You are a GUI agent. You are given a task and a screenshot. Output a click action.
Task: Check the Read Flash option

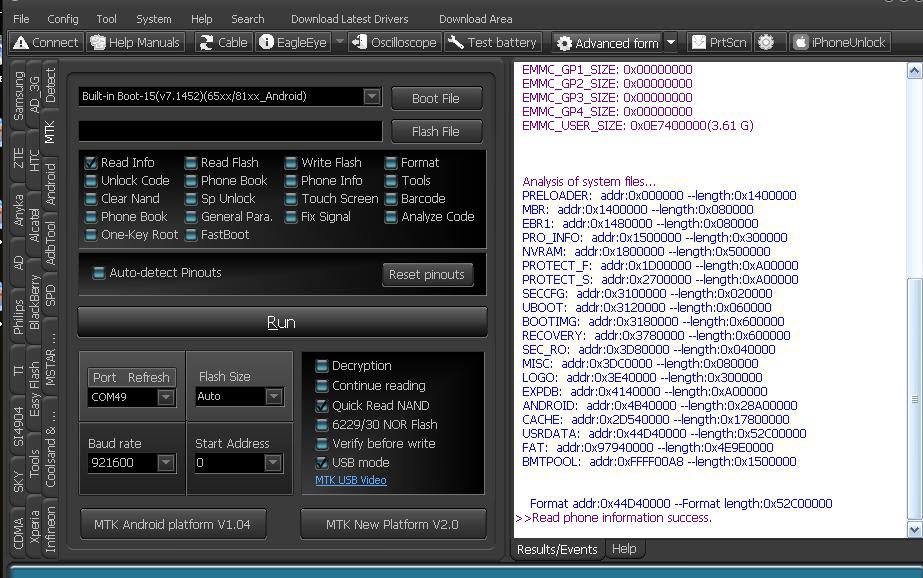point(191,162)
